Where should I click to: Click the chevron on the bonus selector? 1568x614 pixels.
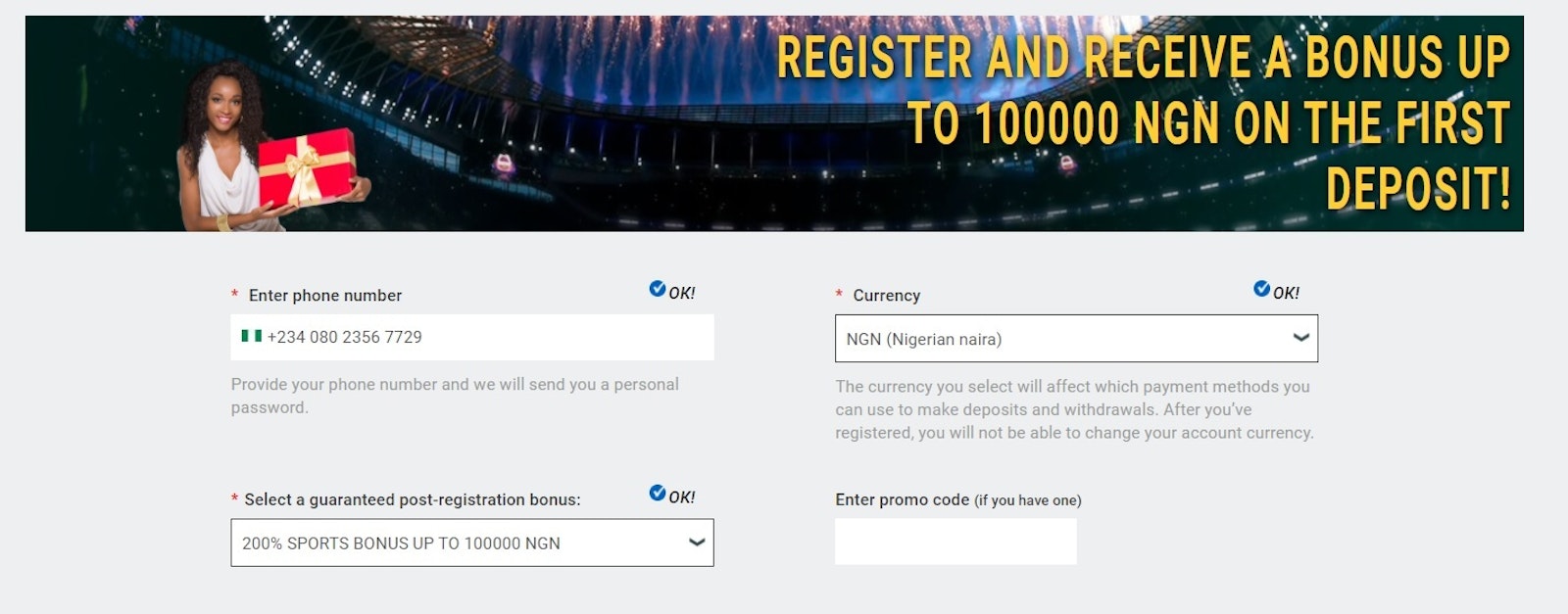(698, 541)
